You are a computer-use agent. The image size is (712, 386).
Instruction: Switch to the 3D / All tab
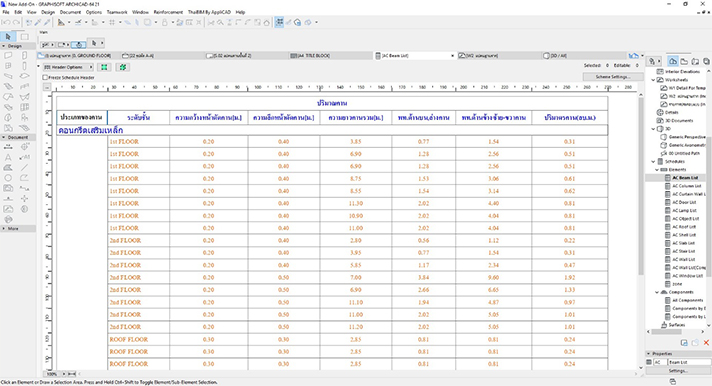(583, 56)
